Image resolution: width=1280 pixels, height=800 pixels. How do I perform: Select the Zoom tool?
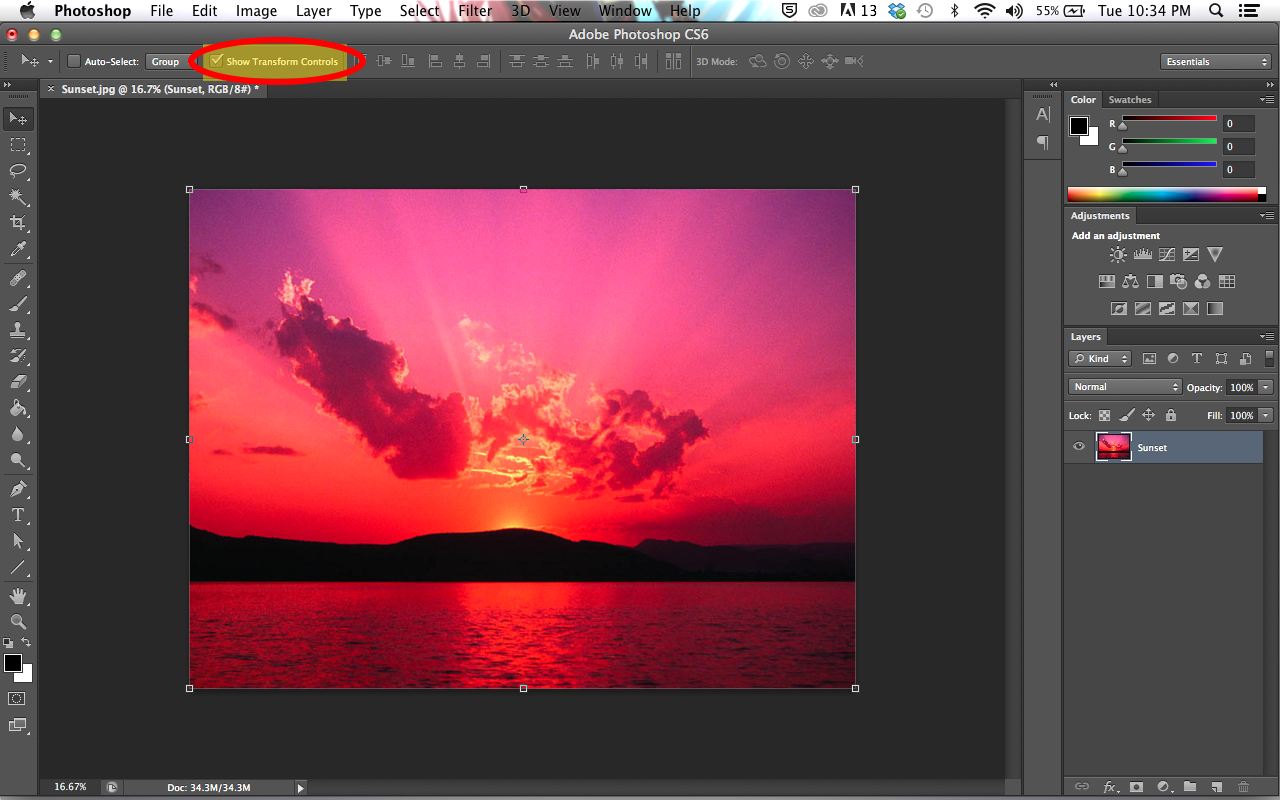(x=16, y=621)
